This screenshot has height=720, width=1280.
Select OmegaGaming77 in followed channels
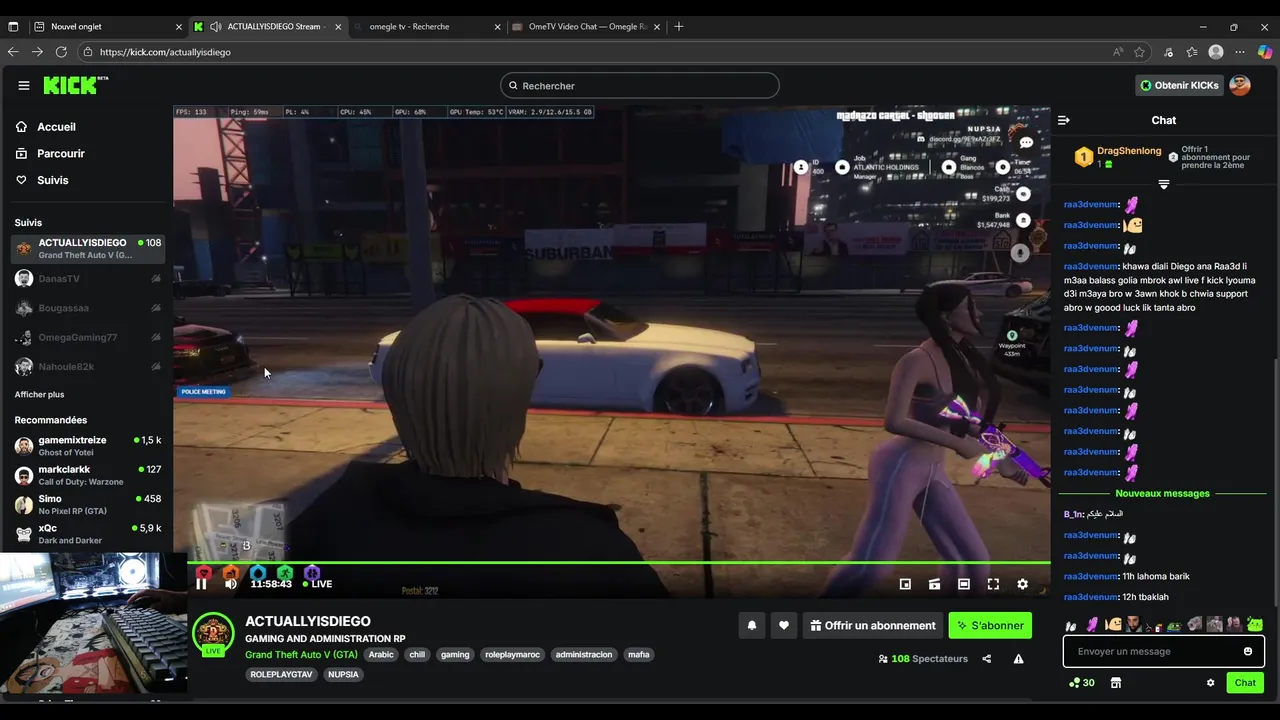(88, 337)
